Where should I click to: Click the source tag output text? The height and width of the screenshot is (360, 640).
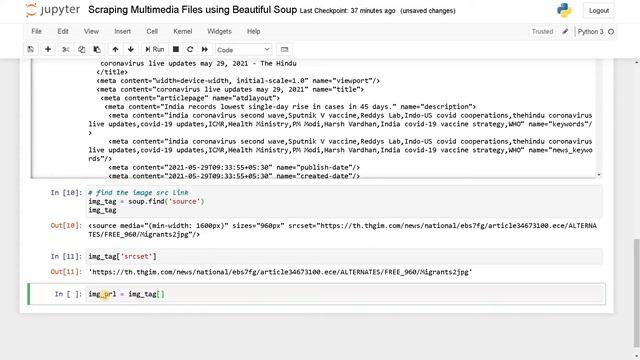pos(342,230)
